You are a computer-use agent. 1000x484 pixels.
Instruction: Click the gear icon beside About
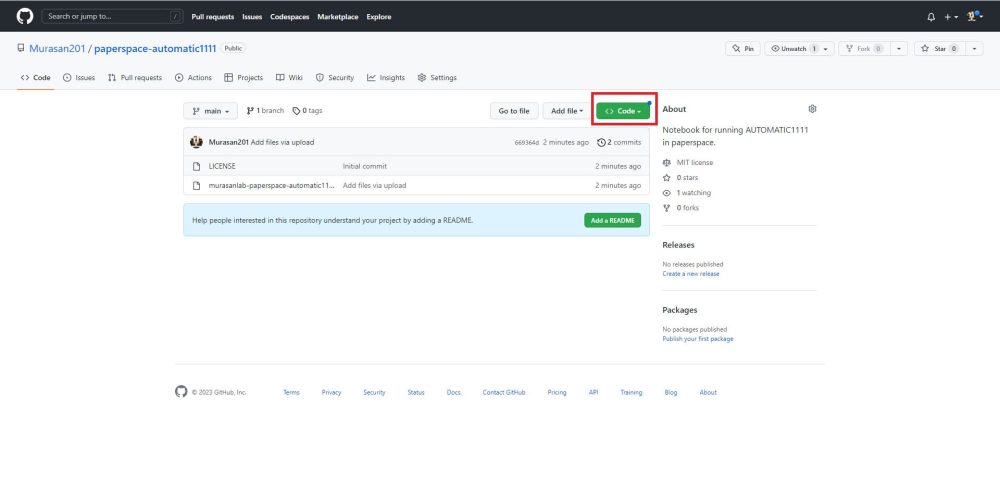(x=812, y=109)
